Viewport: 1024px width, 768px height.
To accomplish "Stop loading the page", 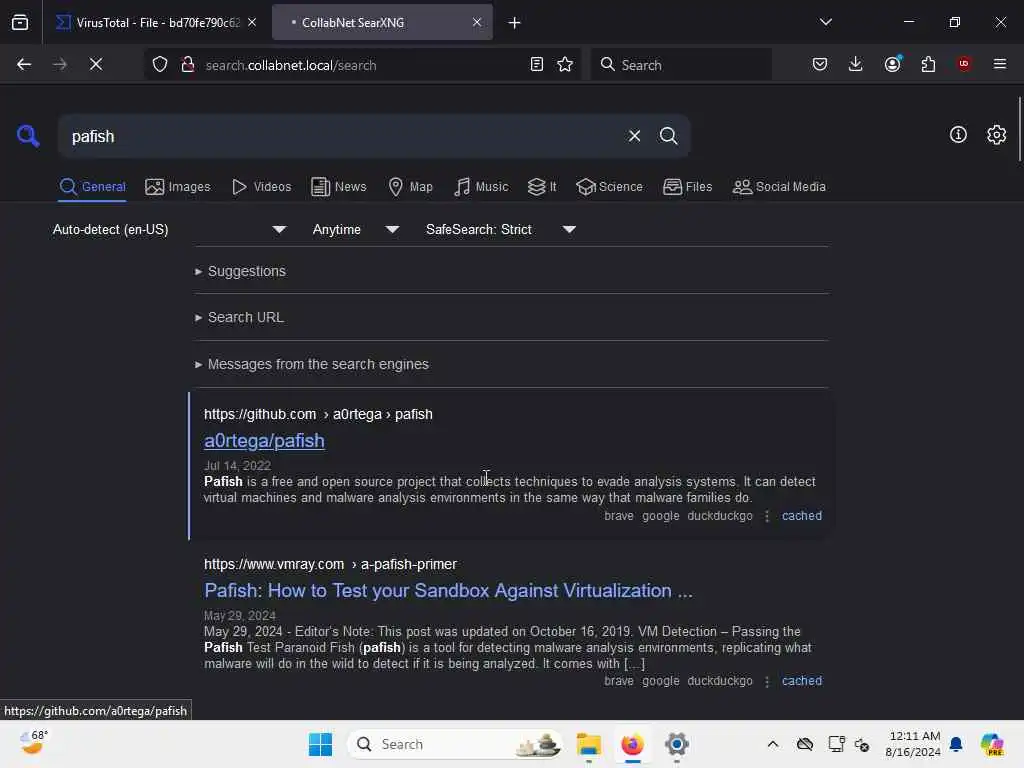I will (x=96, y=64).
